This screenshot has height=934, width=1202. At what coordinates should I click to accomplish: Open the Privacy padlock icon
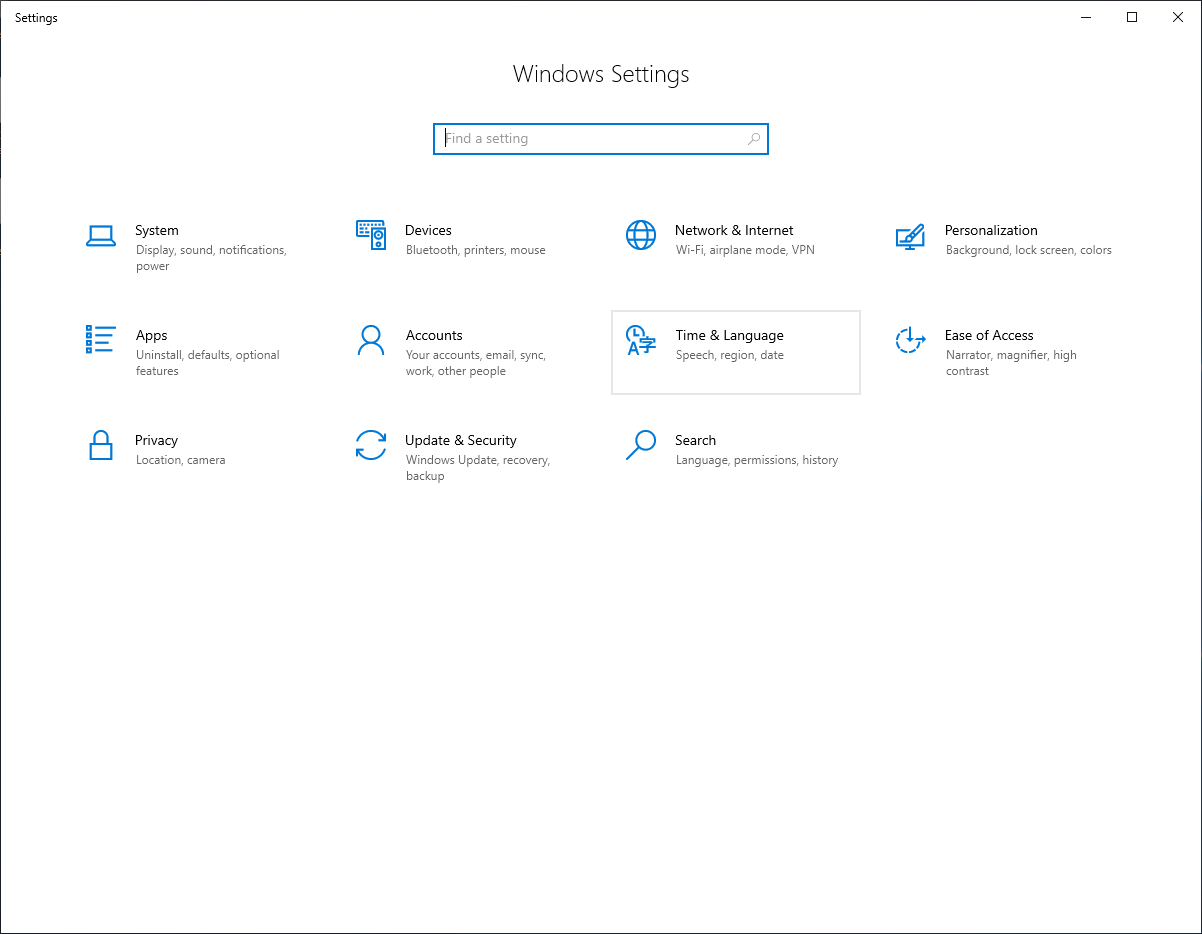click(101, 445)
